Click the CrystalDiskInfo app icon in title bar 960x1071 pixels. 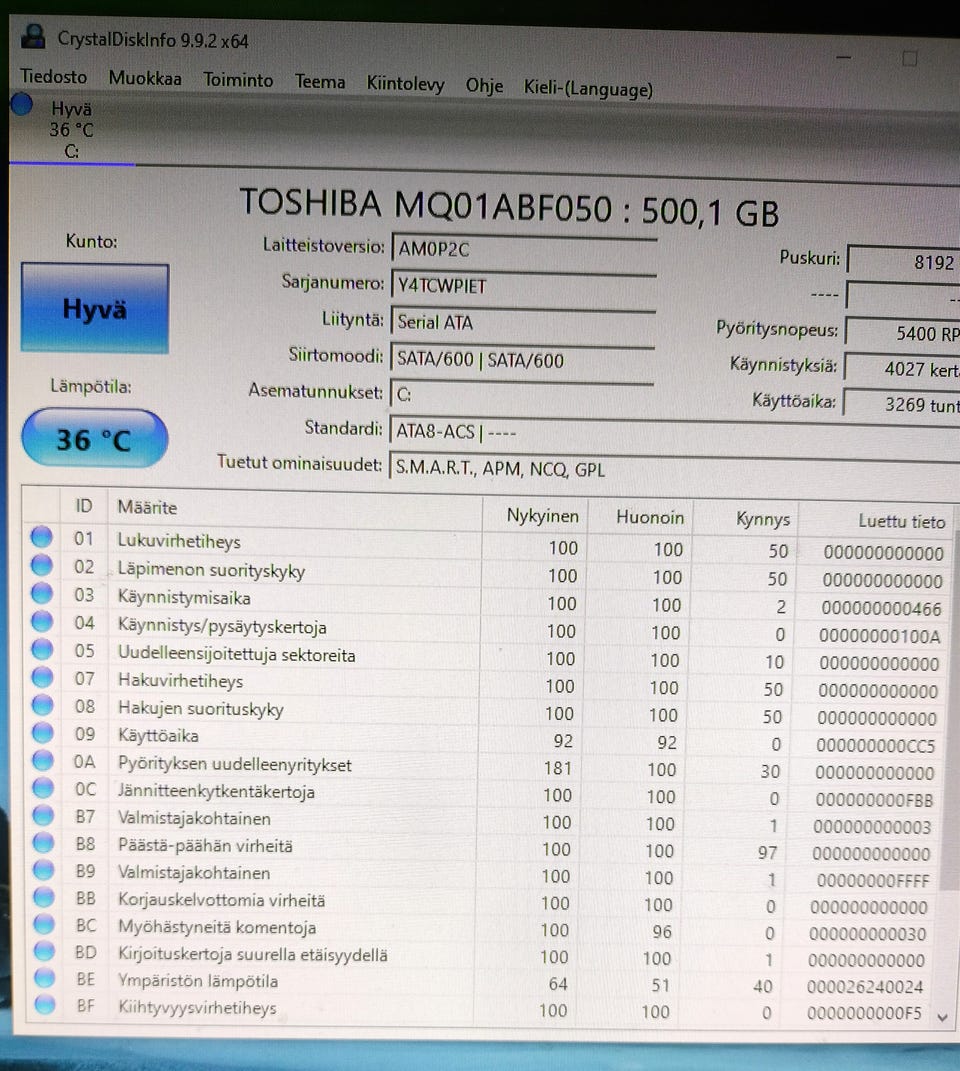tap(33, 36)
